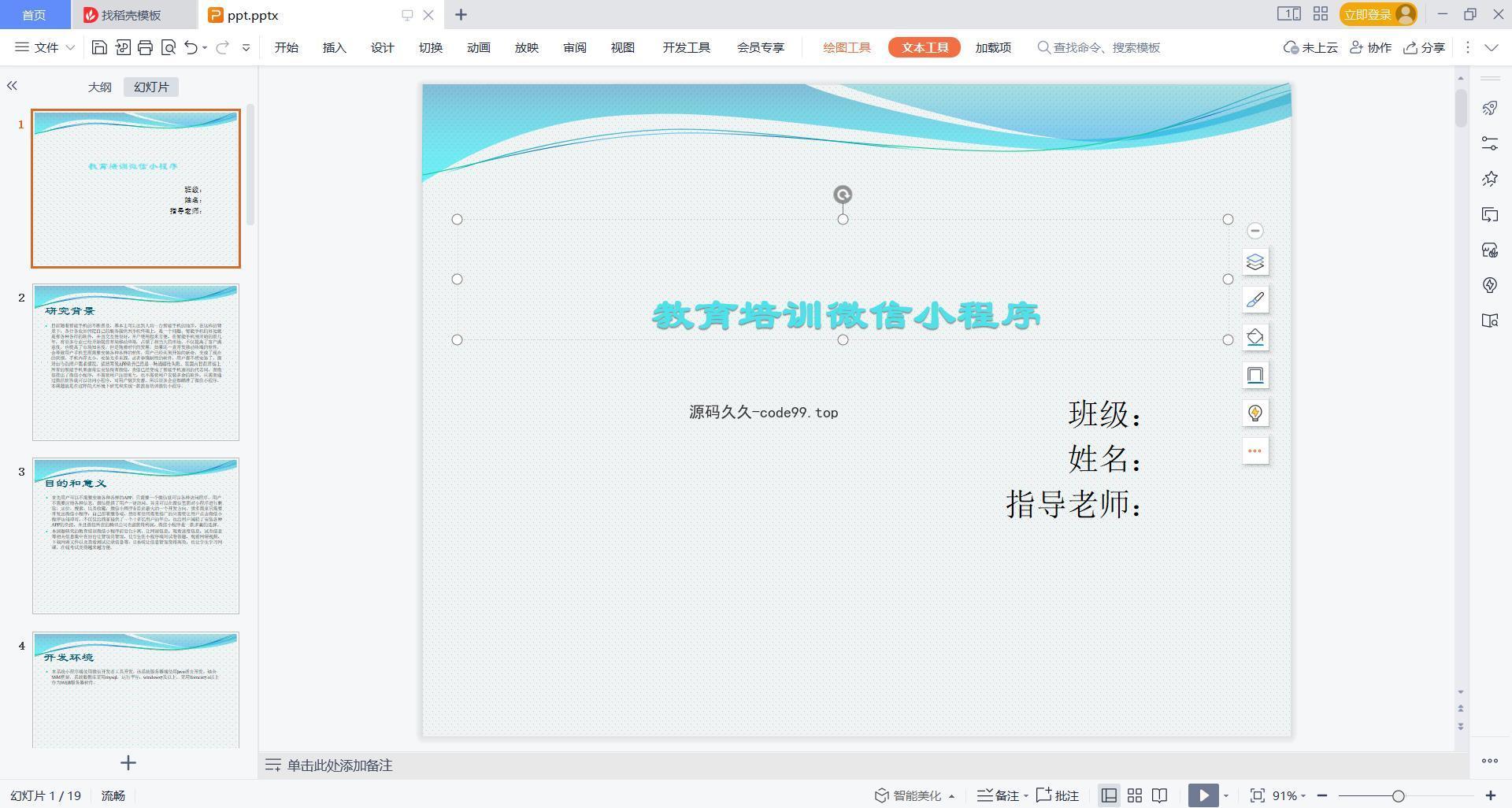Click the layers icon beside the title
Viewport: 1512px width, 808px height.
pos(1255,262)
